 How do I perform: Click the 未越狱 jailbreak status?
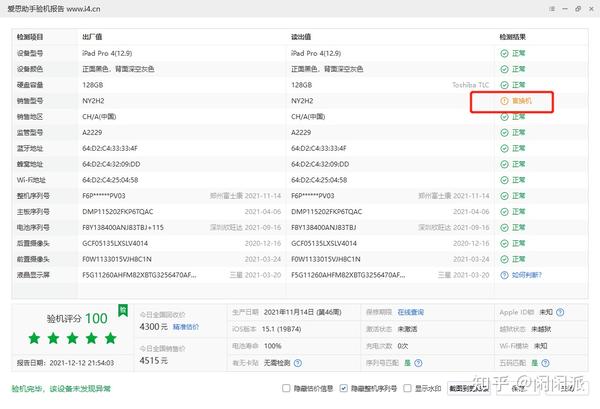(541, 329)
